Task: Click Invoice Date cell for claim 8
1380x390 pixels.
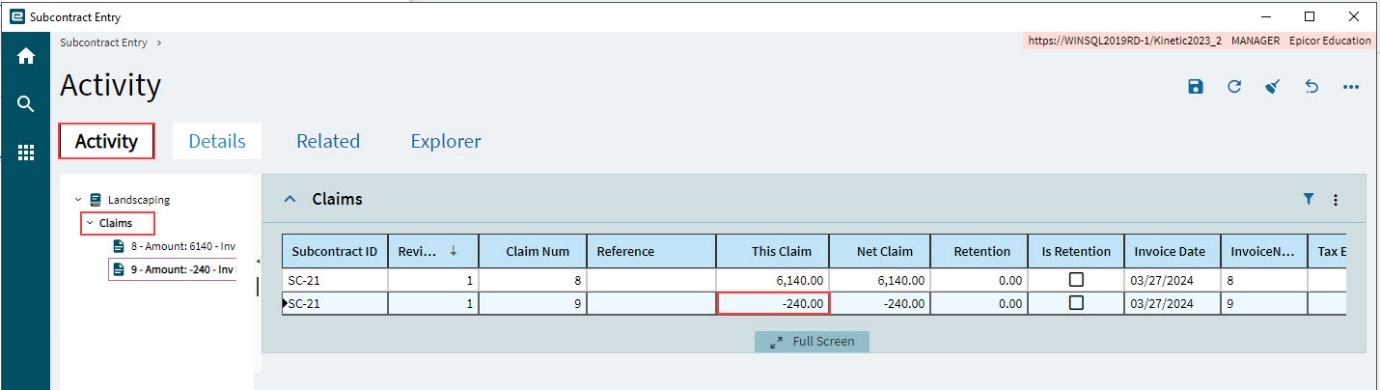Action: point(1172,280)
